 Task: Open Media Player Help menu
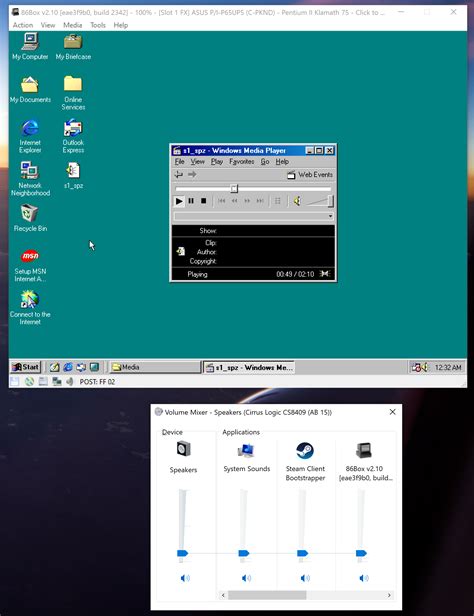[282, 161]
